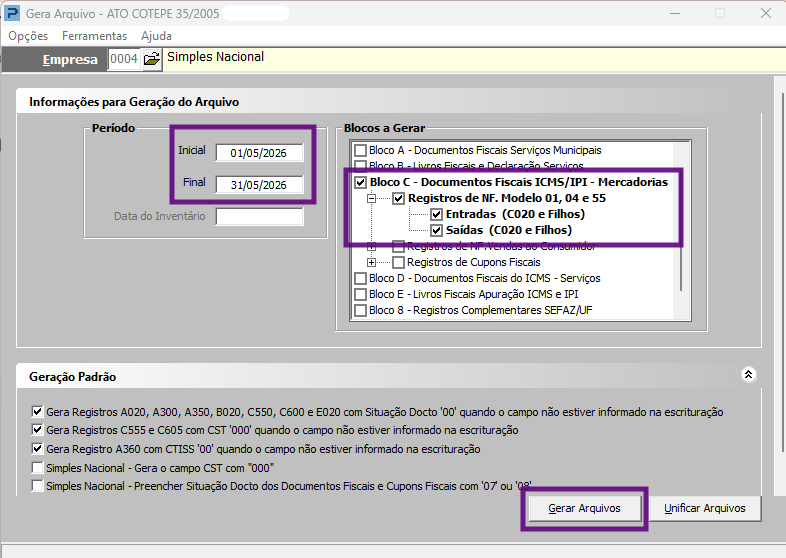Expand Registros de Cupons Fiscais node

coord(371,262)
